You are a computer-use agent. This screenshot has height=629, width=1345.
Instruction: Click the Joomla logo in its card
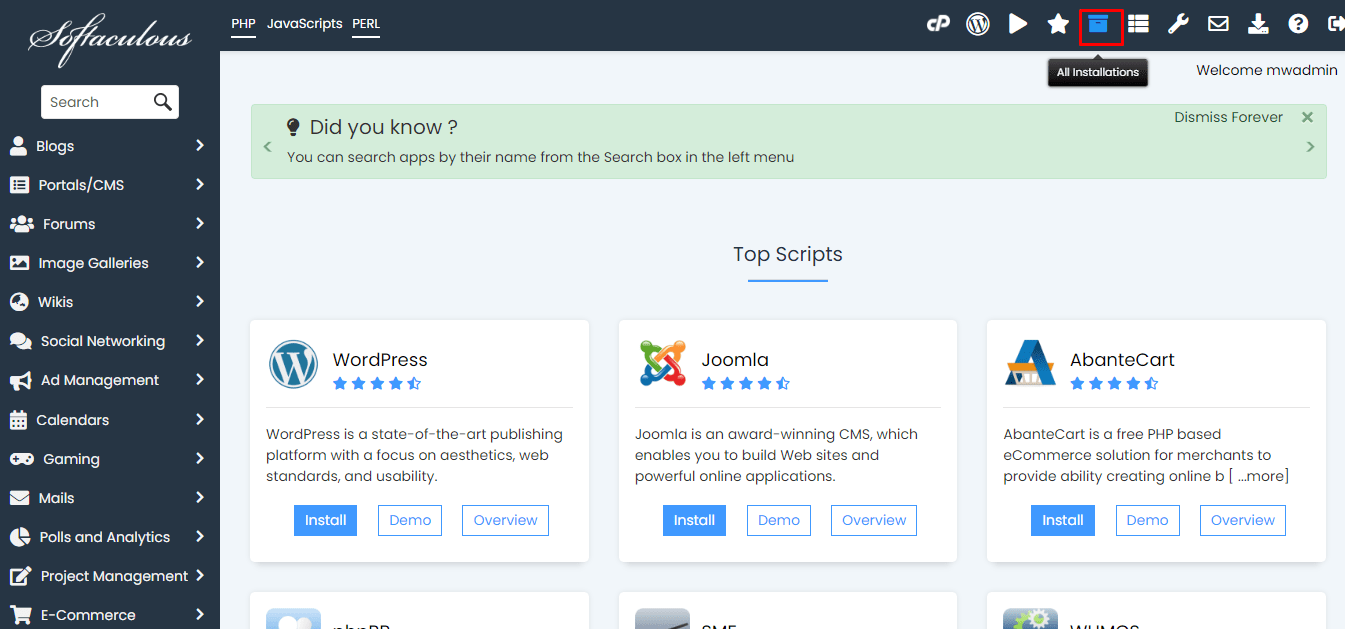[x=663, y=364]
